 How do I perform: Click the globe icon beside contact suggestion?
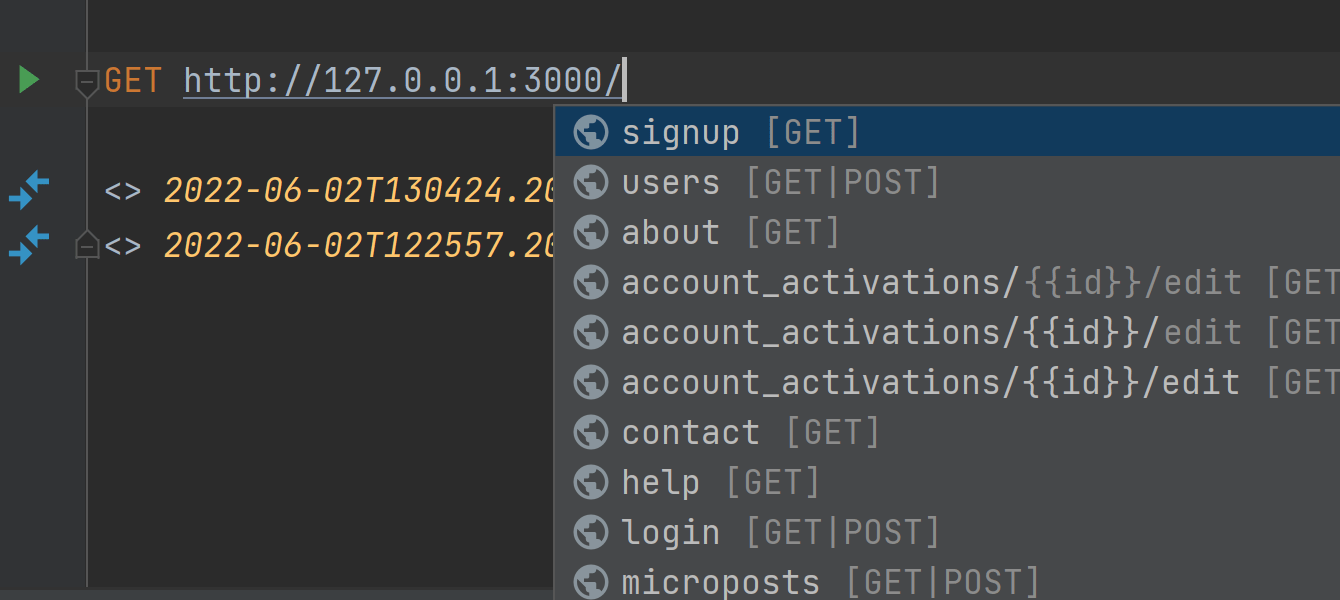click(x=591, y=432)
